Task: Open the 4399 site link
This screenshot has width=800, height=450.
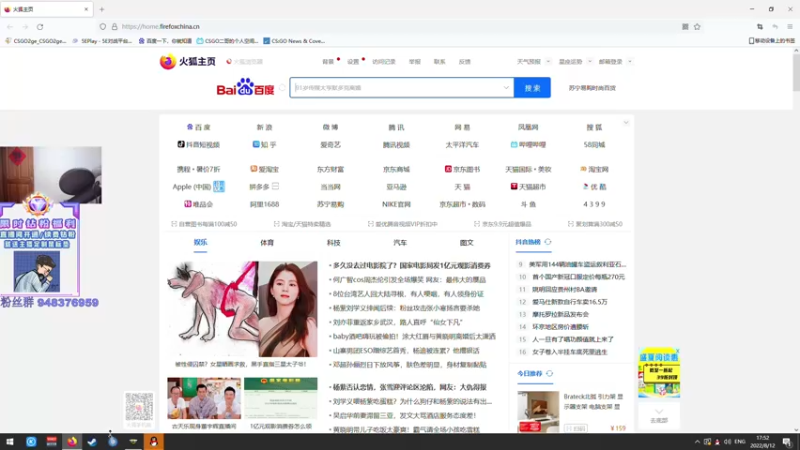Action: 594,204
